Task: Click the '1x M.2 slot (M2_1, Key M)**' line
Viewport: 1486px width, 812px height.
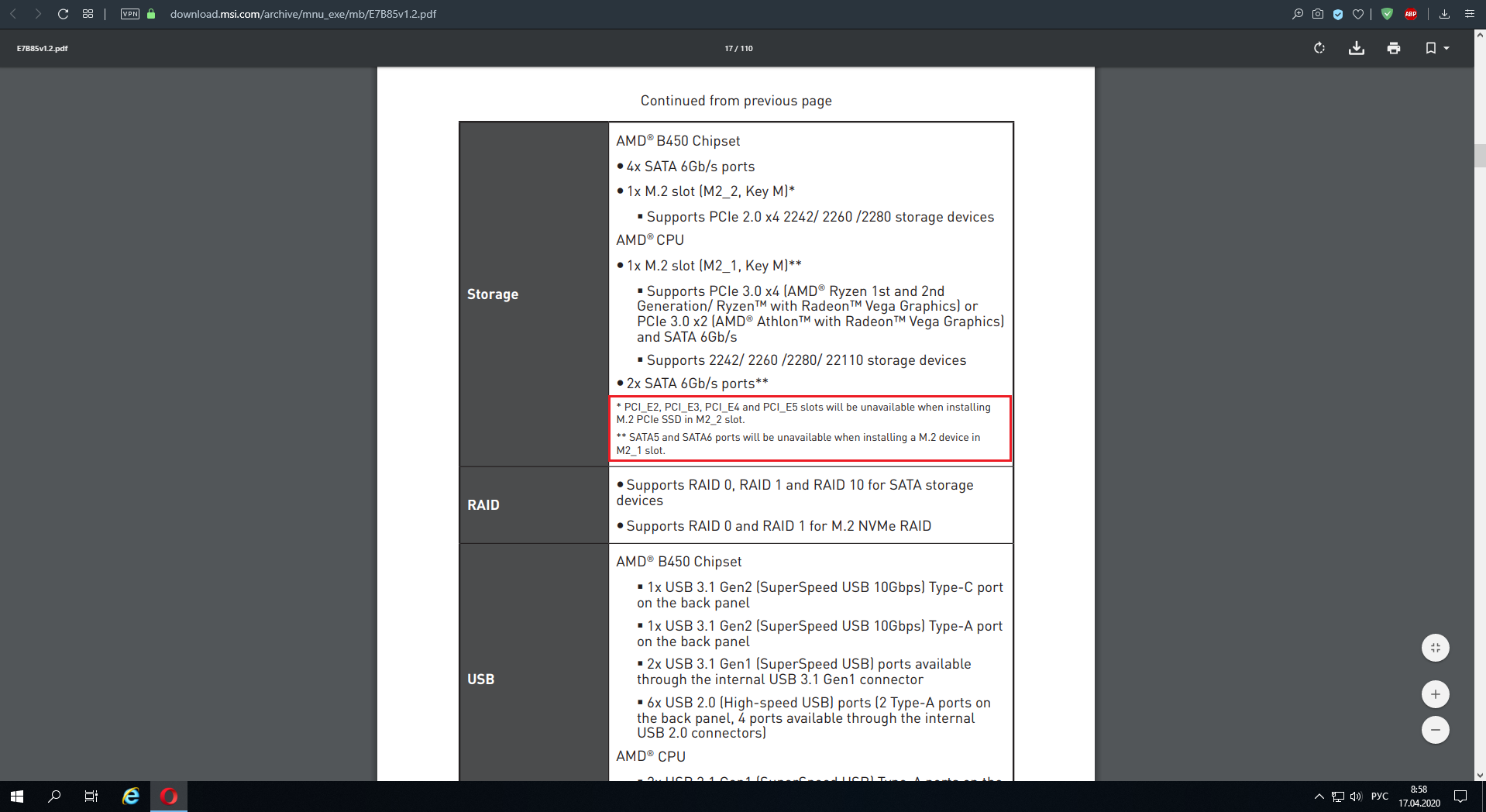Action: tap(709, 266)
